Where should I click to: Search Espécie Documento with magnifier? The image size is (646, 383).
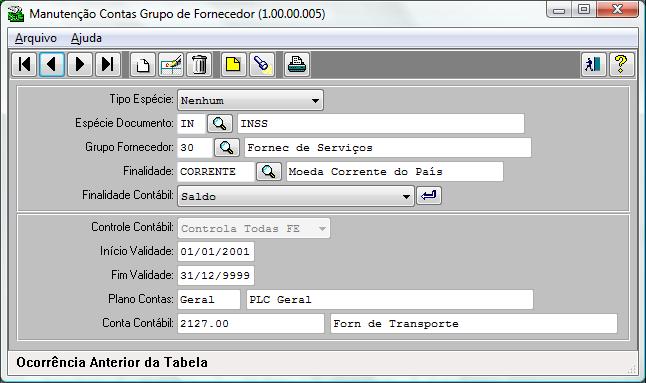click(220, 123)
